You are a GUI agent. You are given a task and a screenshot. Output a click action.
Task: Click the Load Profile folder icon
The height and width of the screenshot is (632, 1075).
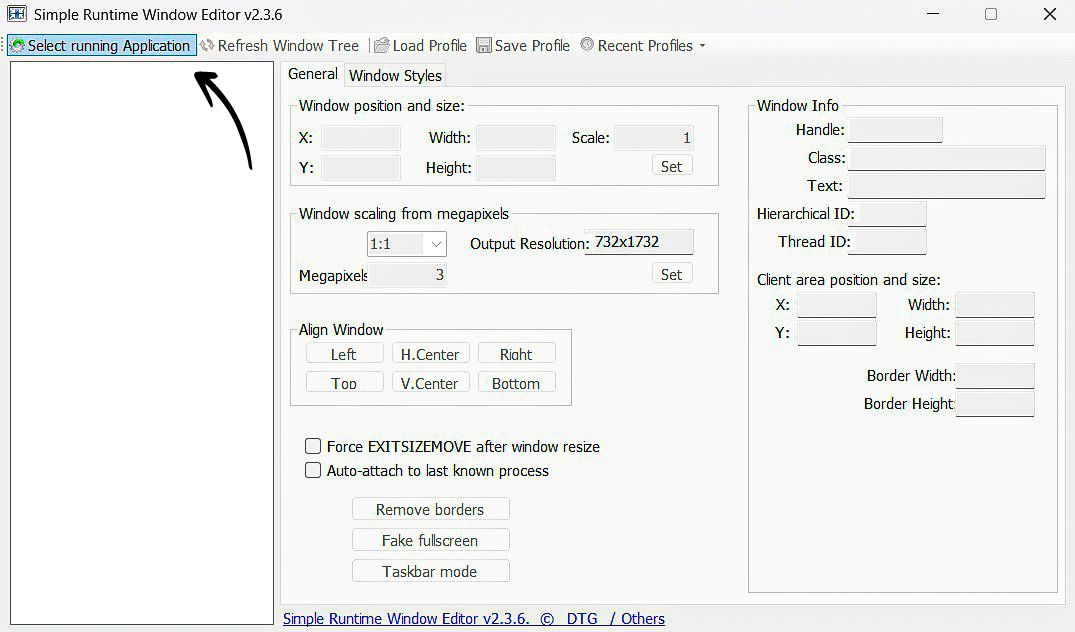coord(382,45)
